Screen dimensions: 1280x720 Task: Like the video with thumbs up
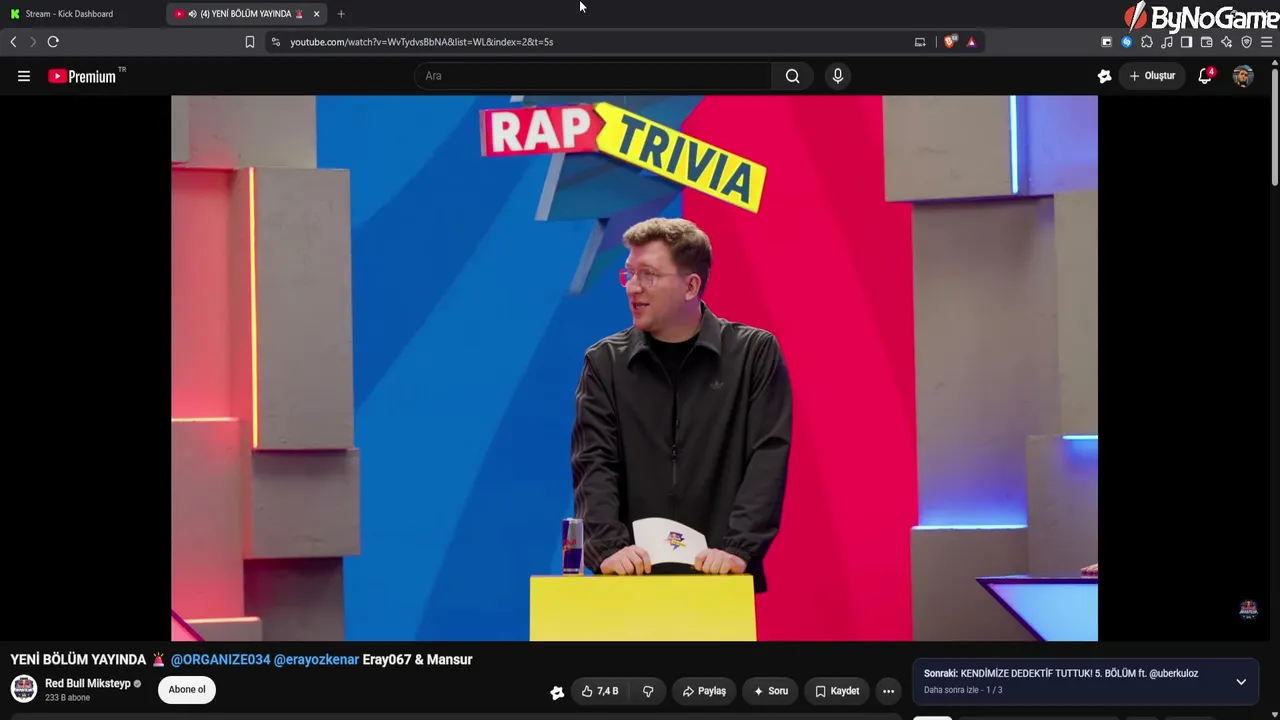coord(600,691)
